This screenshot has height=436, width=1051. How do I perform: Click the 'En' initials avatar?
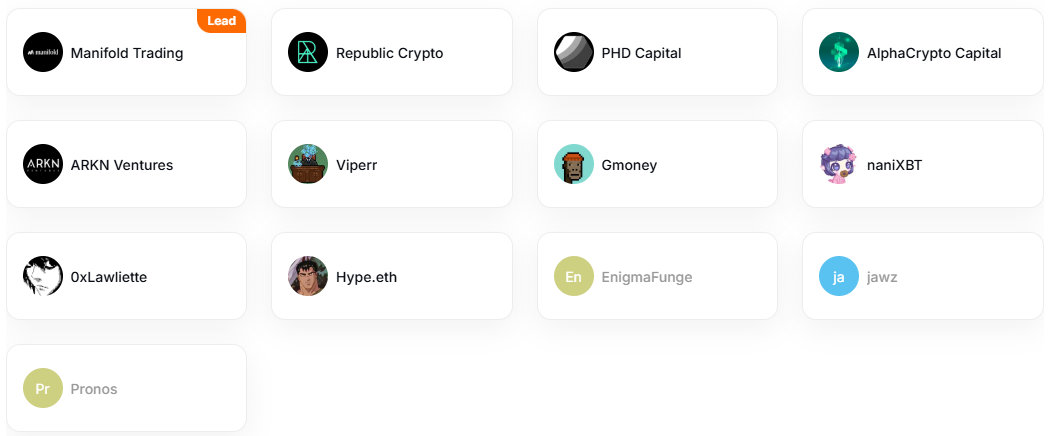[574, 276]
